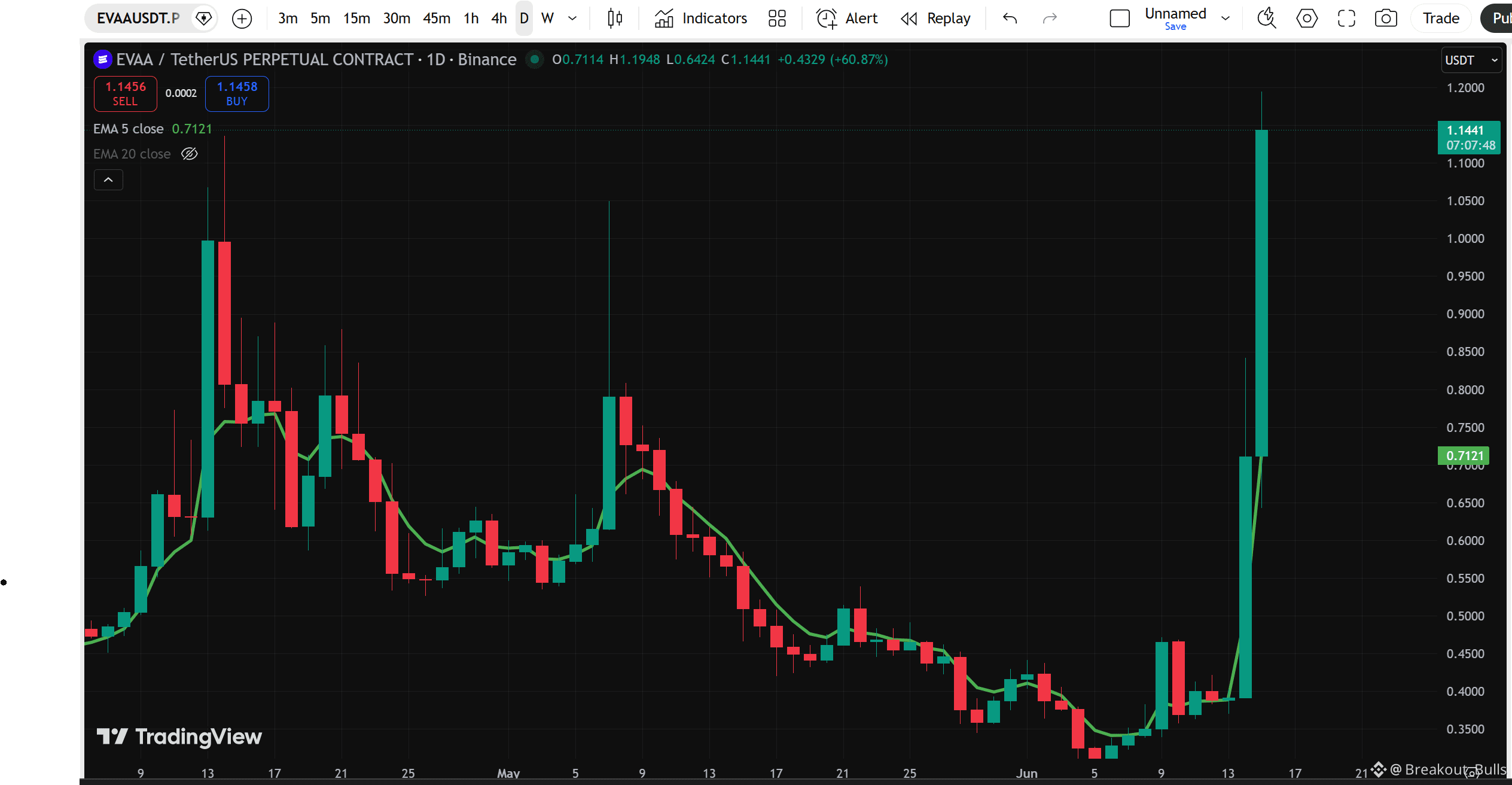Expand the timeframe interval dropdown
The height and width of the screenshot is (785, 1512).
tap(572, 19)
